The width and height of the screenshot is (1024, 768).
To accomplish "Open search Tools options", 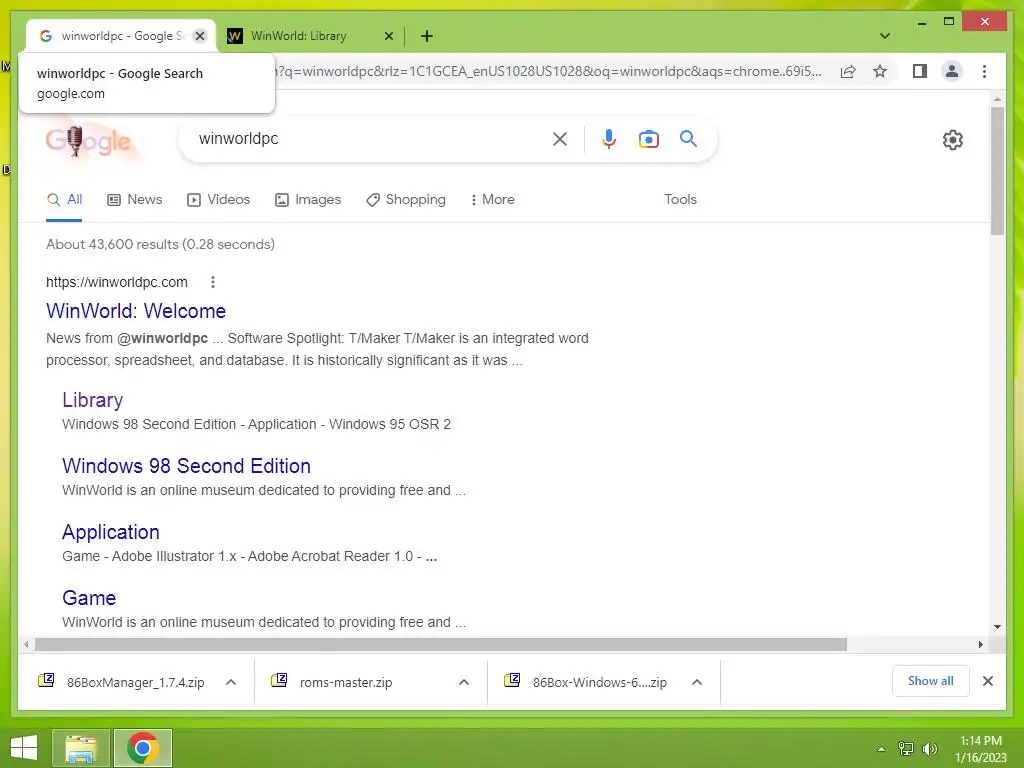I will [x=680, y=200].
